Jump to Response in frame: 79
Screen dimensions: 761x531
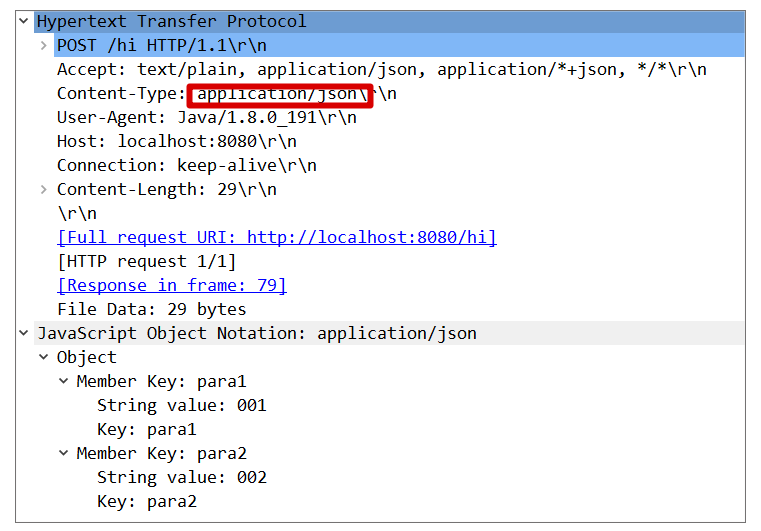point(171,285)
